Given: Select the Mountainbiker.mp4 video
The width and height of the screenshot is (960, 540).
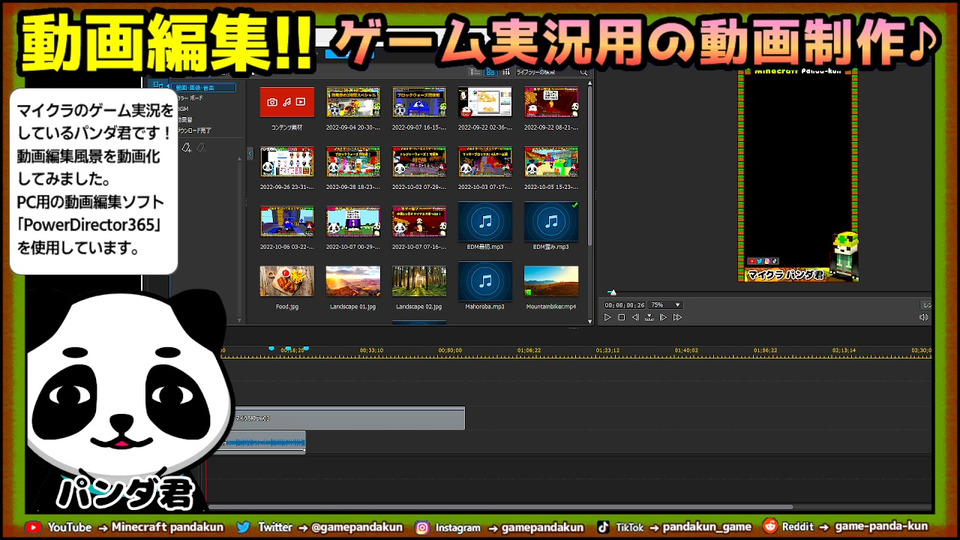Looking at the screenshot, I should click(x=551, y=281).
